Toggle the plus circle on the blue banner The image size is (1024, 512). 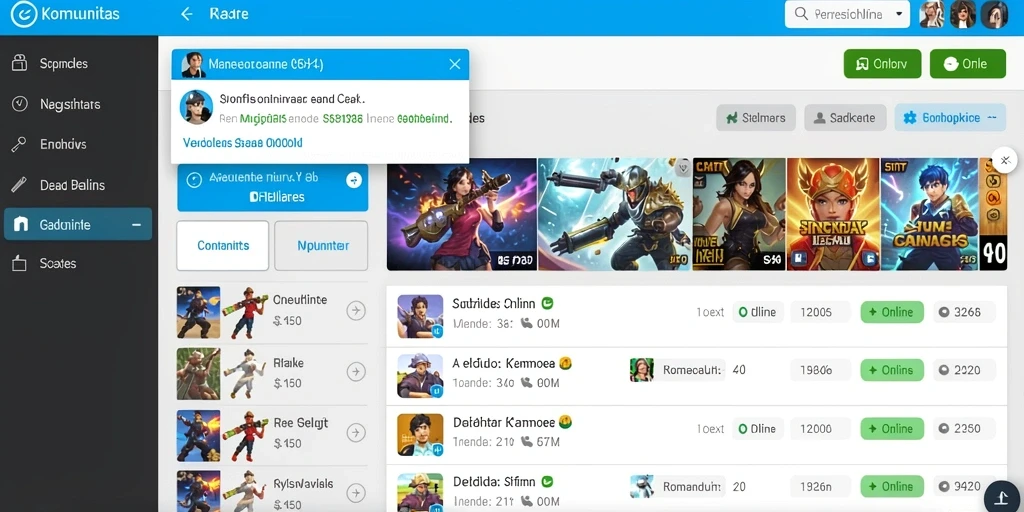[353, 180]
